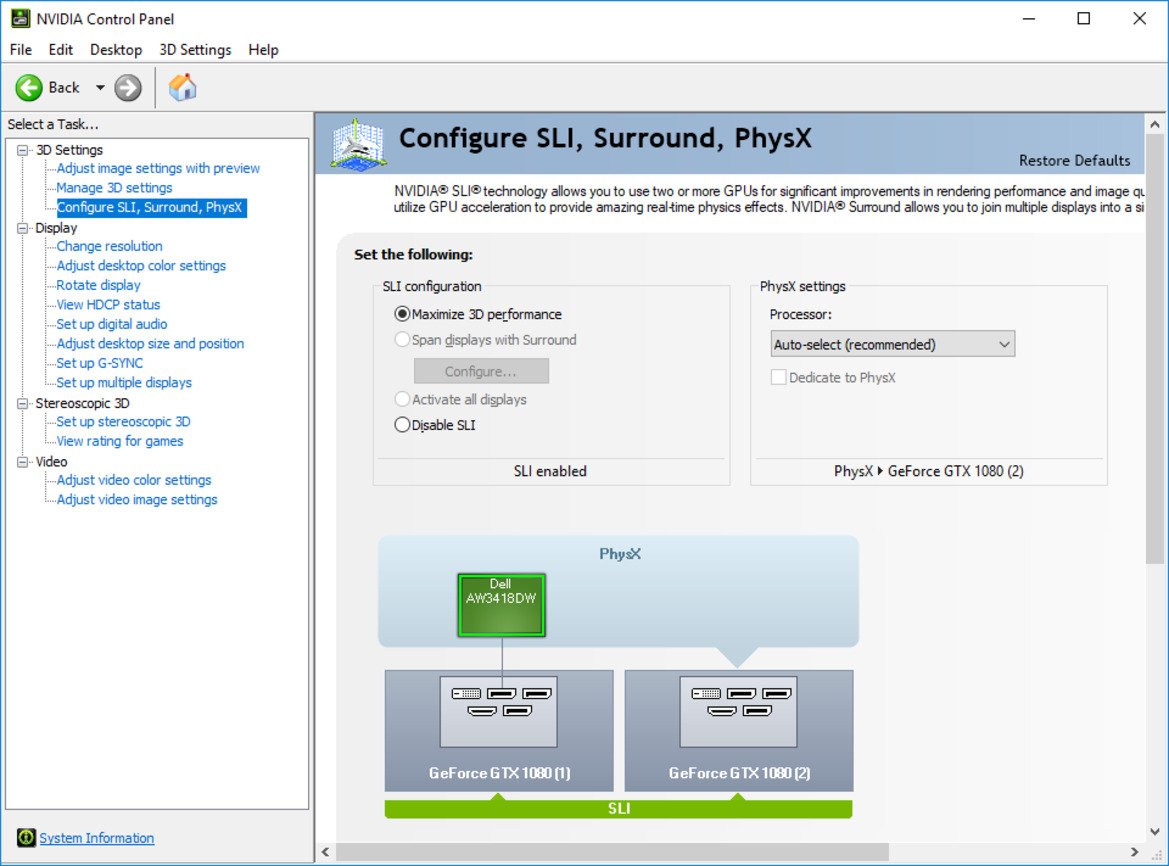The width and height of the screenshot is (1169, 866).
Task: Open View rating for games task
Action: point(119,440)
